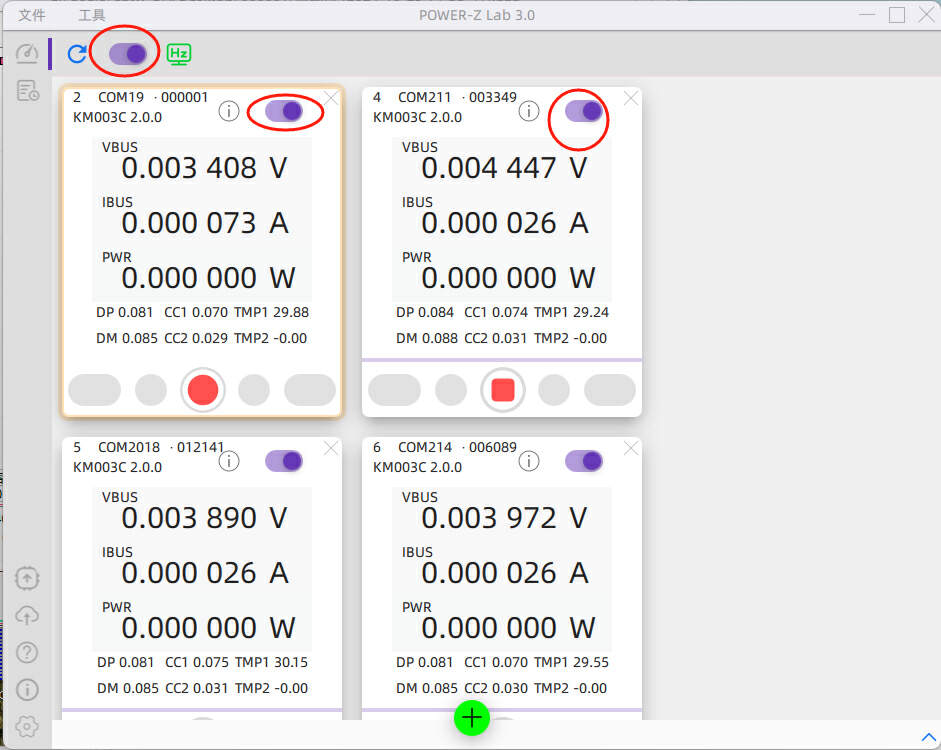The width and height of the screenshot is (941, 750).
Task: Open the 工具 menu
Action: pyautogui.click(x=92, y=15)
